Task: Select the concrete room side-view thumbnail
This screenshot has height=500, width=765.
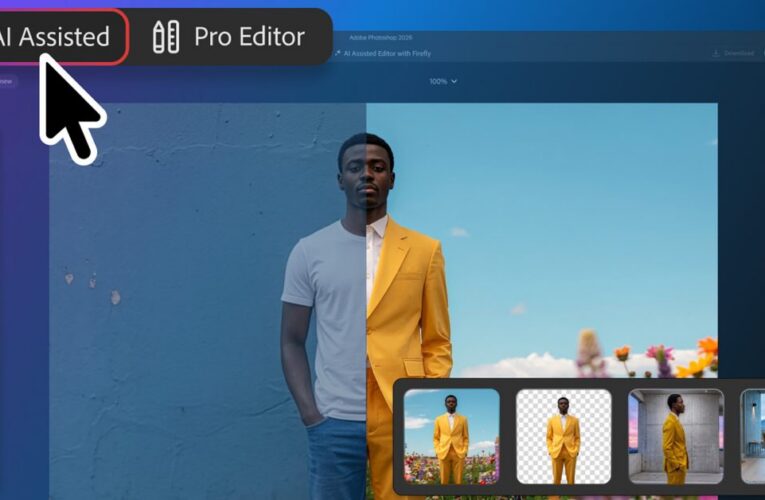Action: click(x=676, y=437)
